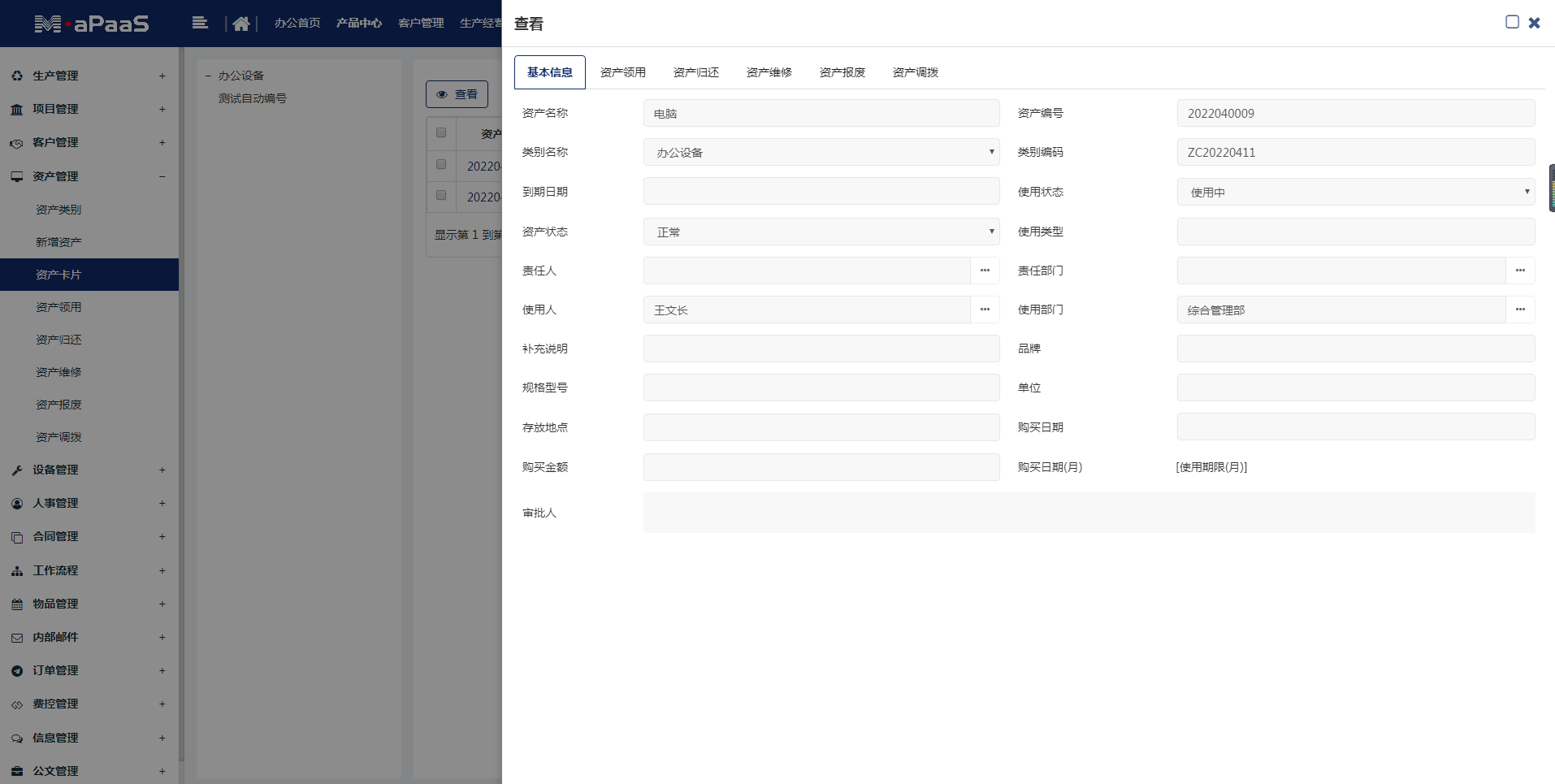This screenshot has width=1555, height=784.
Task: Click the eye icon on 查看 button
Action: pos(442,95)
